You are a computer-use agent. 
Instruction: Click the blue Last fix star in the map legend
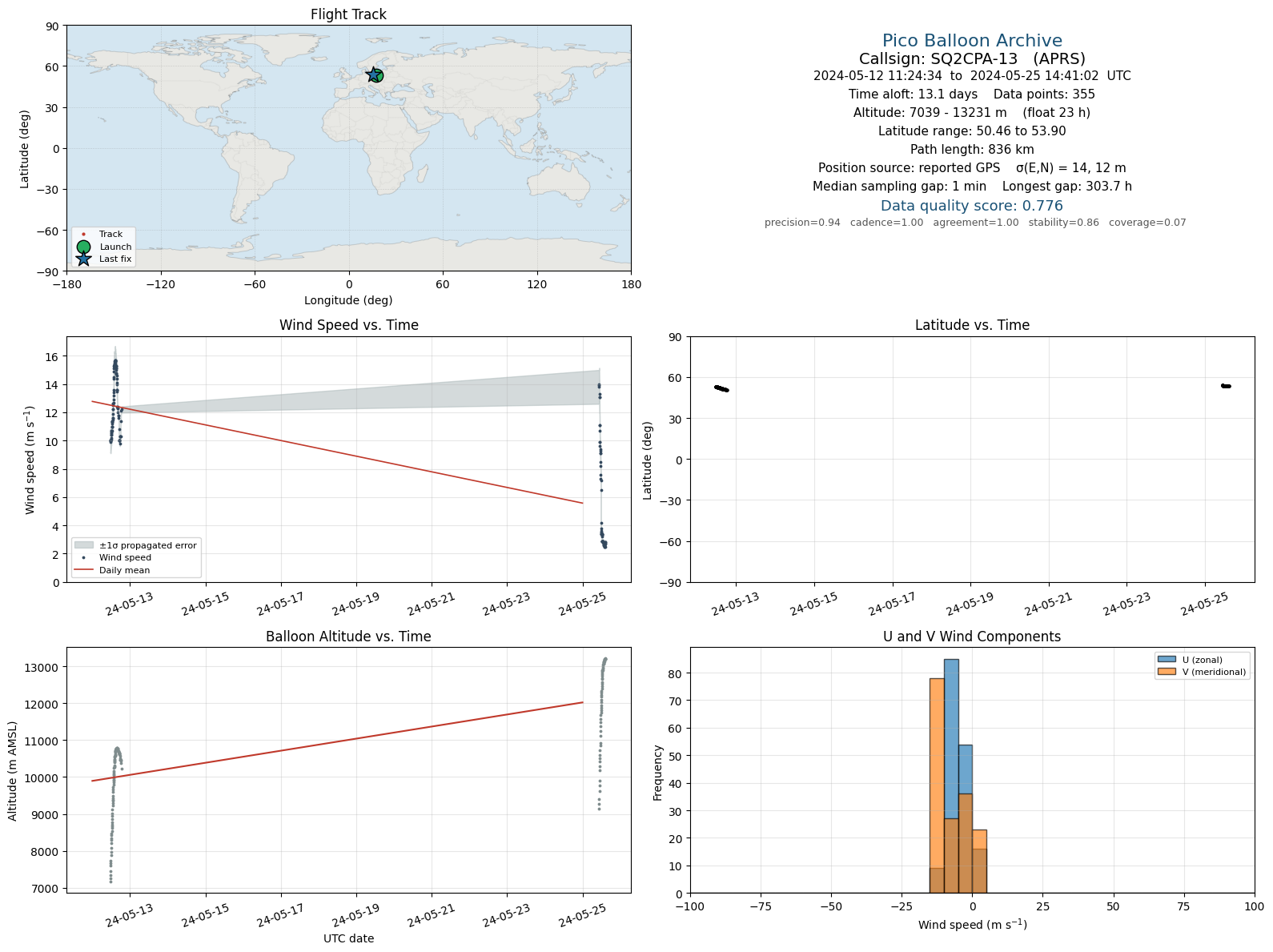[83, 259]
